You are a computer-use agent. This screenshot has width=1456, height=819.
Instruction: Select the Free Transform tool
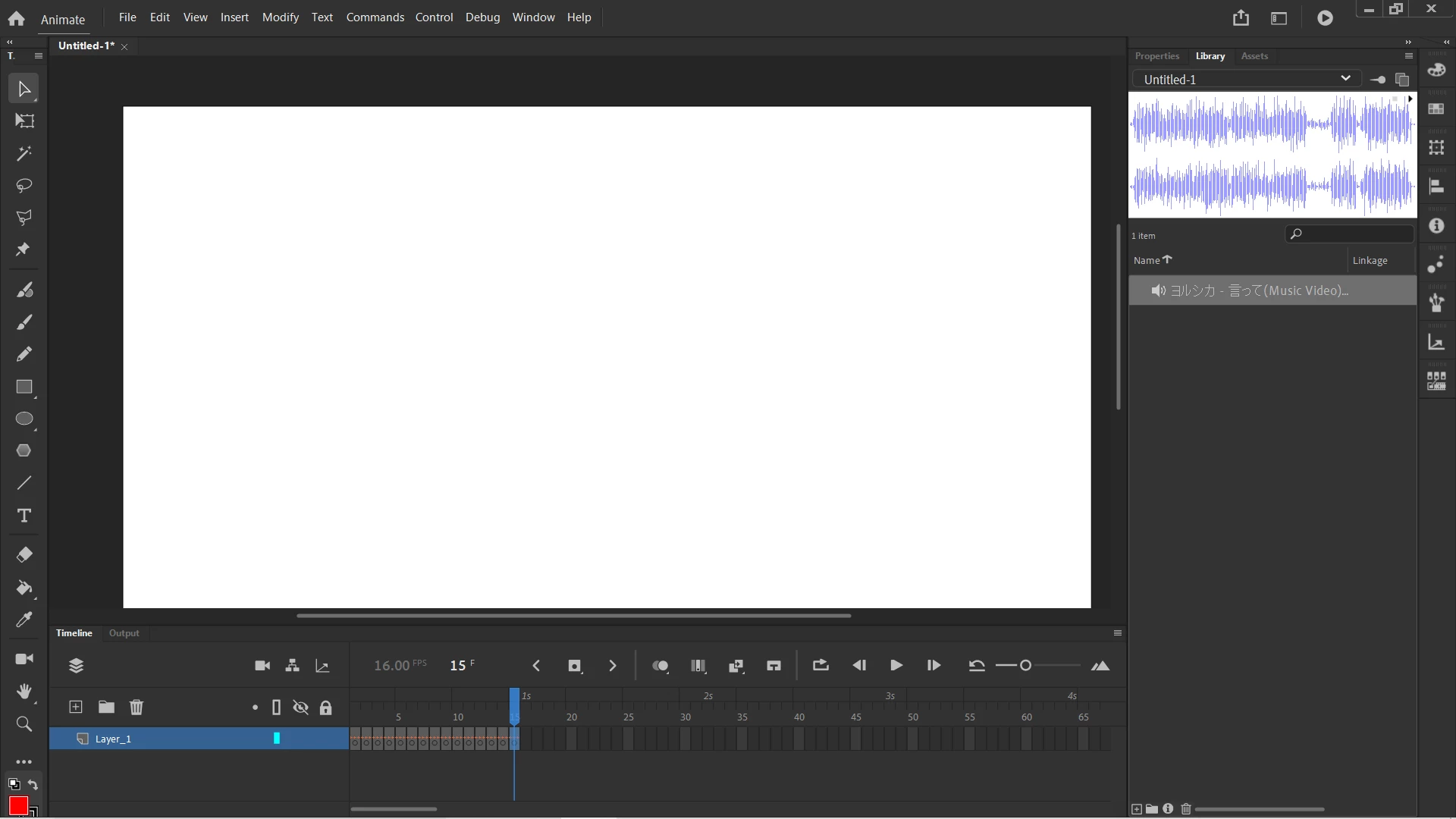click(x=24, y=121)
